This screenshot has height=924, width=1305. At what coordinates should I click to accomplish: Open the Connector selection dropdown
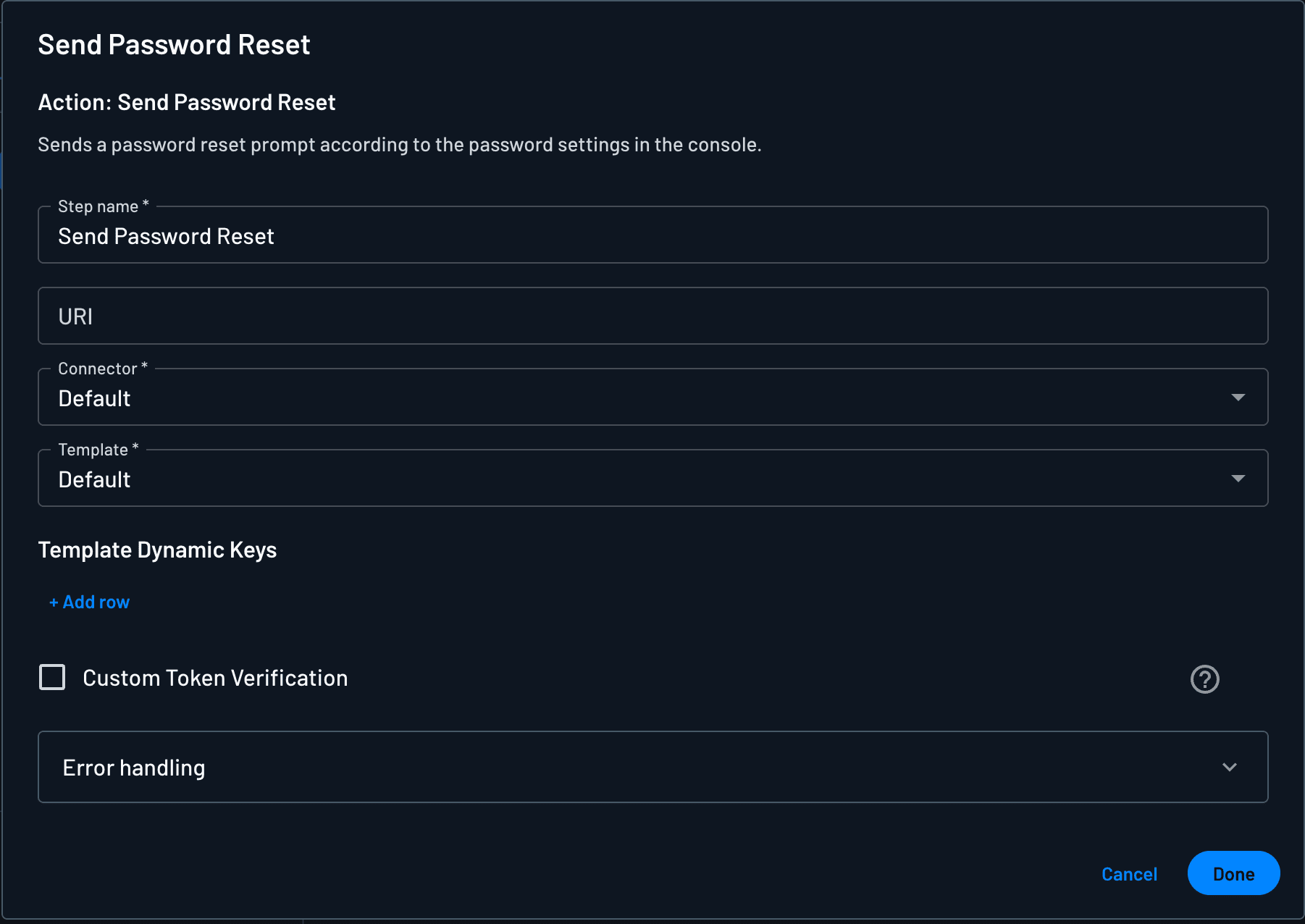(x=652, y=397)
